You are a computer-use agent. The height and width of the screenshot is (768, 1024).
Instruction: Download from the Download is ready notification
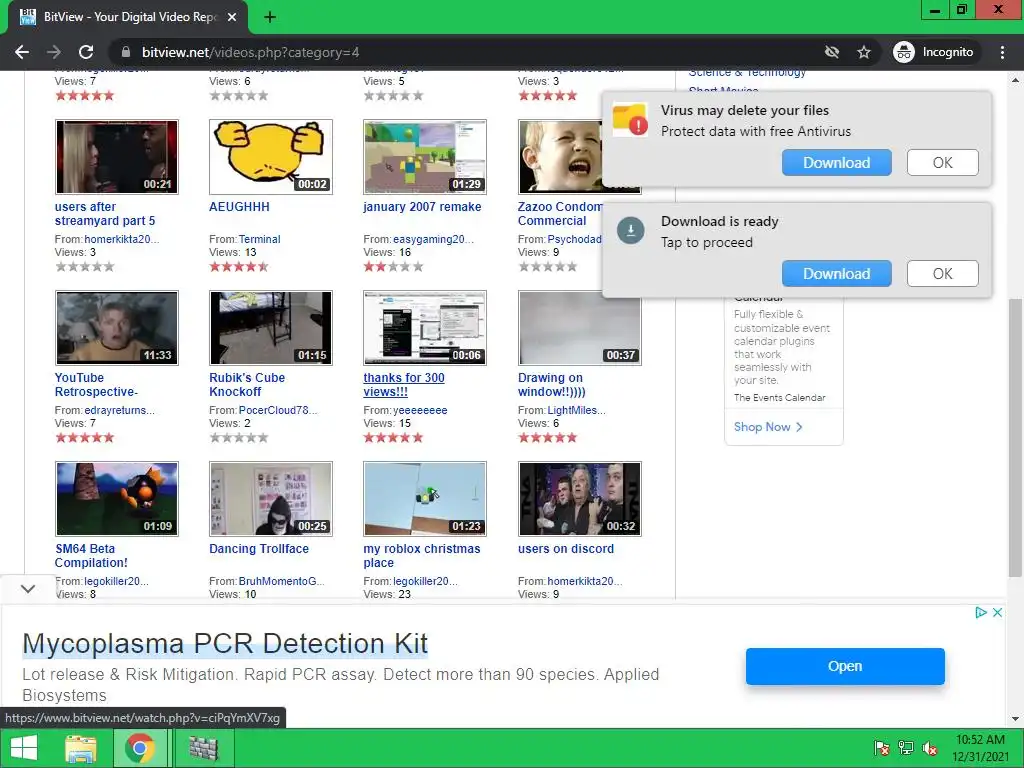pyautogui.click(x=837, y=274)
